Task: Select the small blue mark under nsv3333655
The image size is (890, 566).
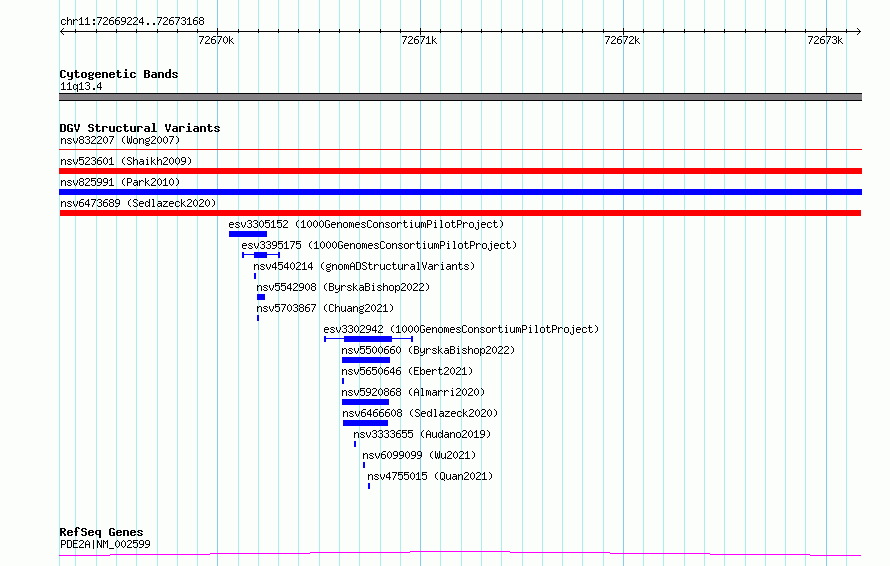Action: (x=355, y=444)
